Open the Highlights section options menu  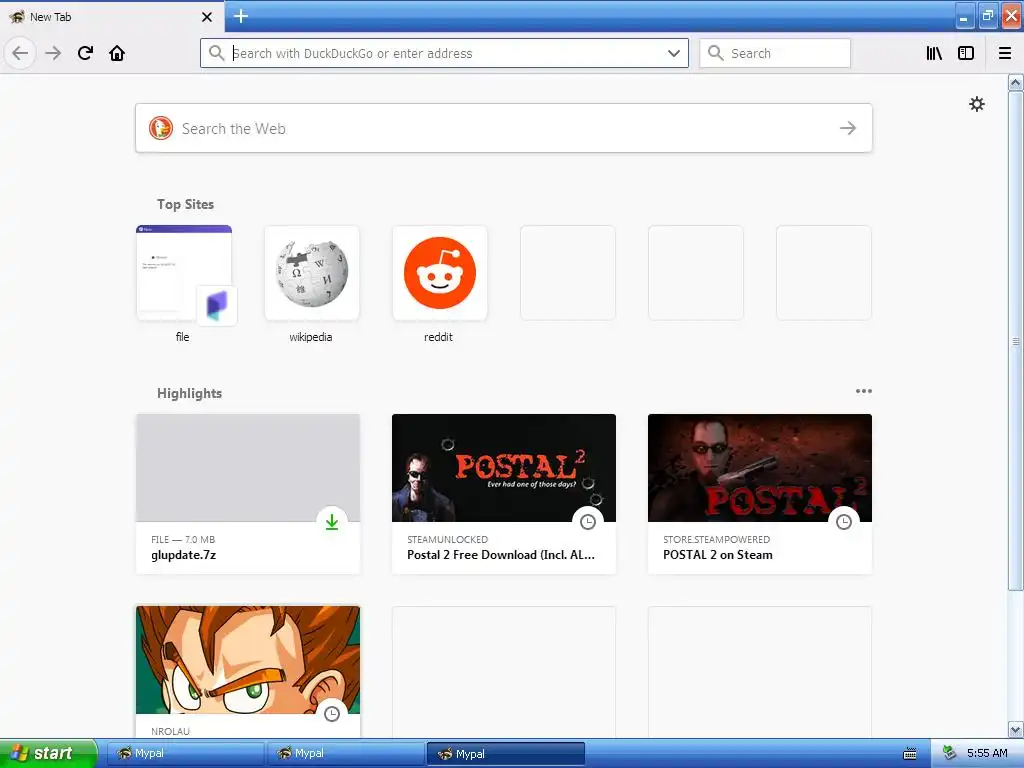[x=863, y=391]
